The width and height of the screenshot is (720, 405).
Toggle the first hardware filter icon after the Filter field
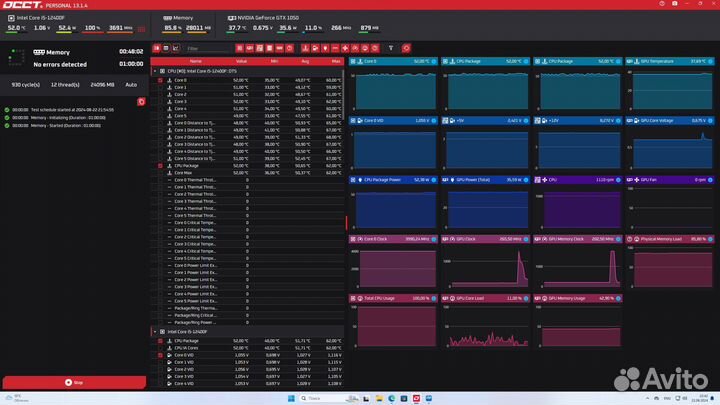point(240,48)
